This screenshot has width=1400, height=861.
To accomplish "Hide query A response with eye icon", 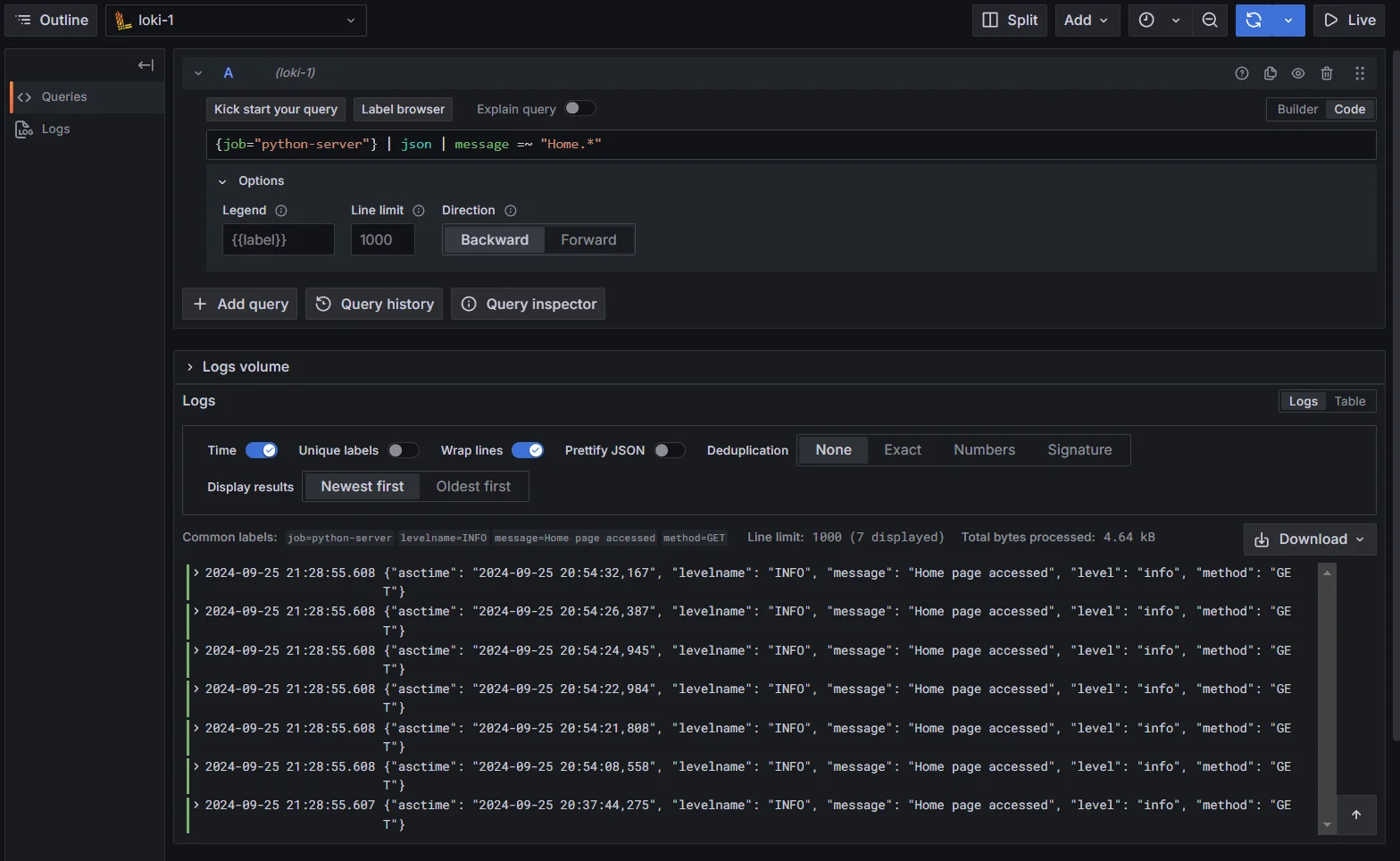I will [x=1298, y=73].
